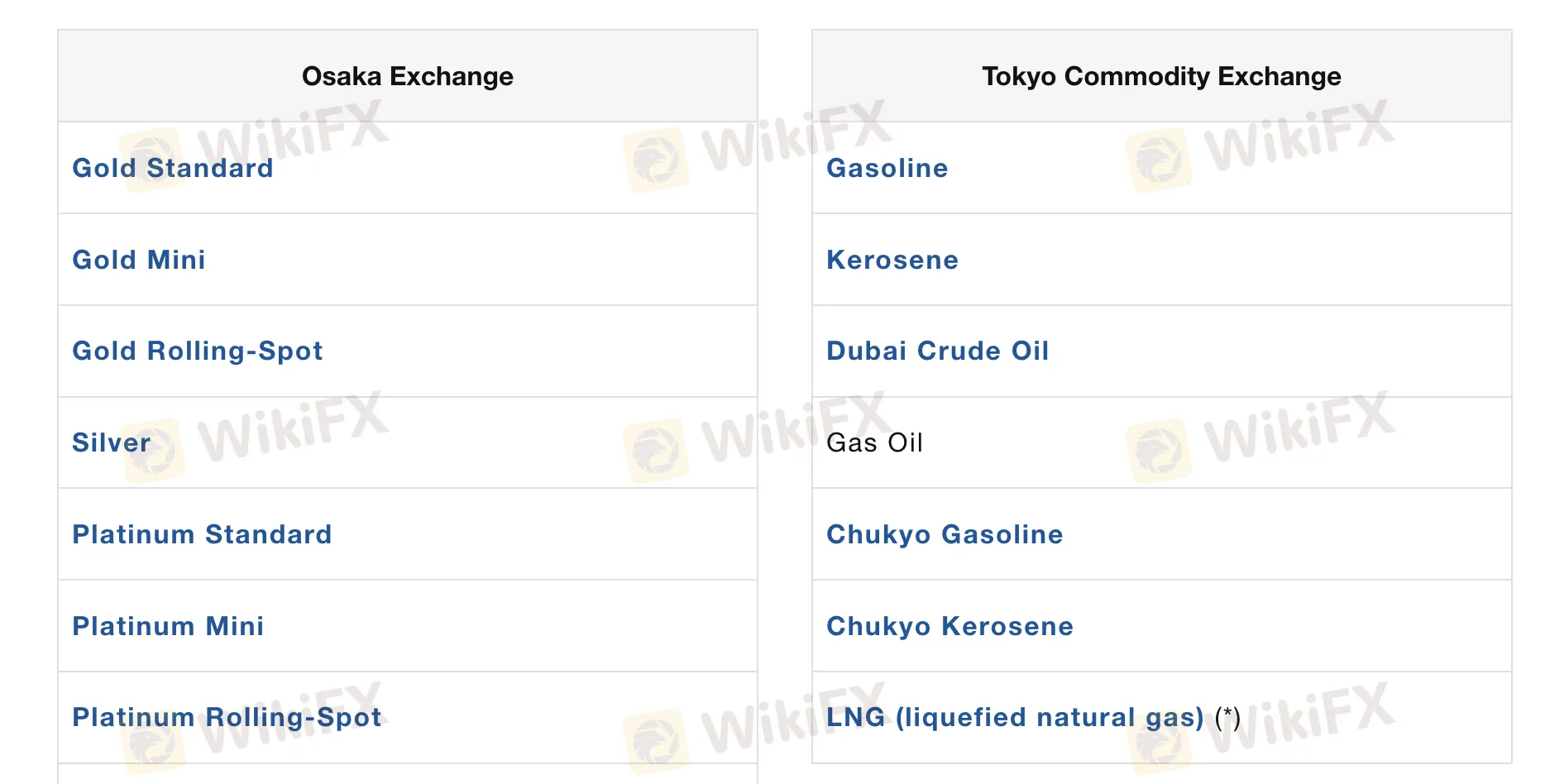
Task: Select the Silver link
Action: 111,442
